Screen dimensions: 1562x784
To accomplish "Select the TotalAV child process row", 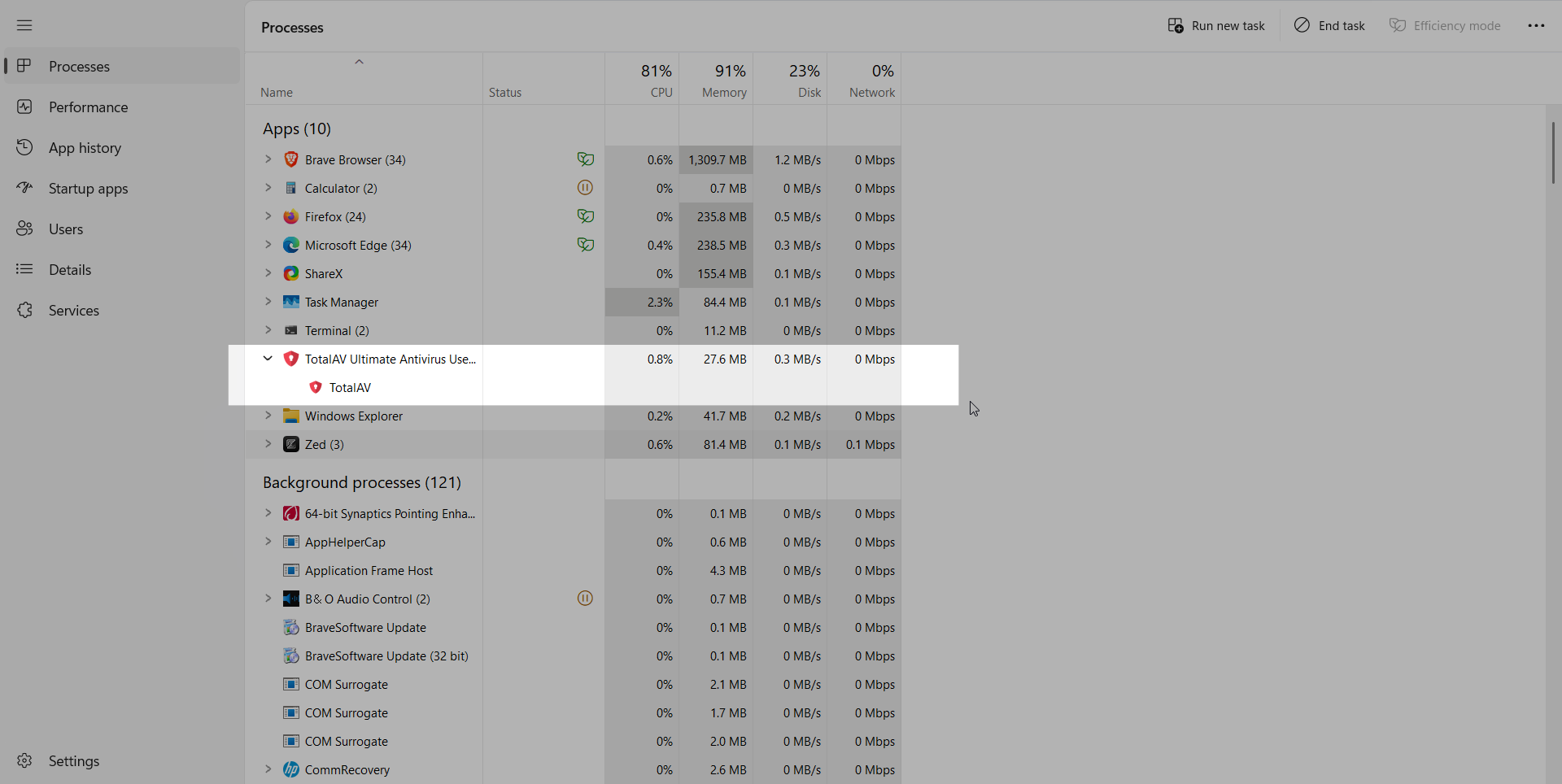I will 573,387.
